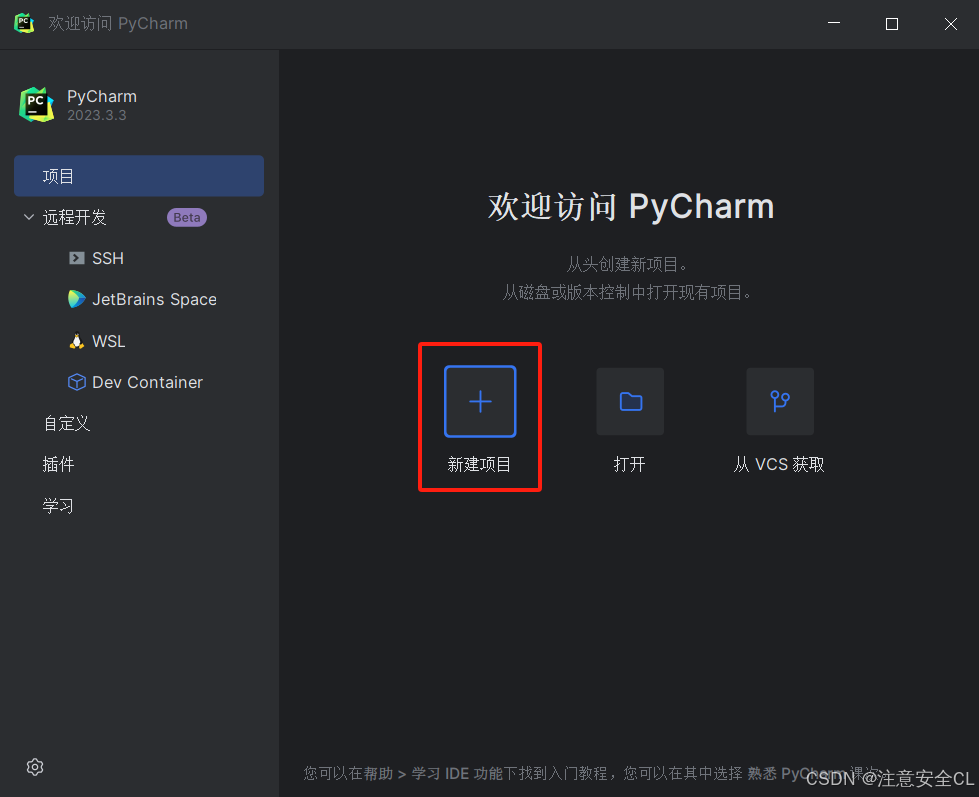Select Dev Container entry
Viewport: 979px width, 797px height.
click(147, 382)
